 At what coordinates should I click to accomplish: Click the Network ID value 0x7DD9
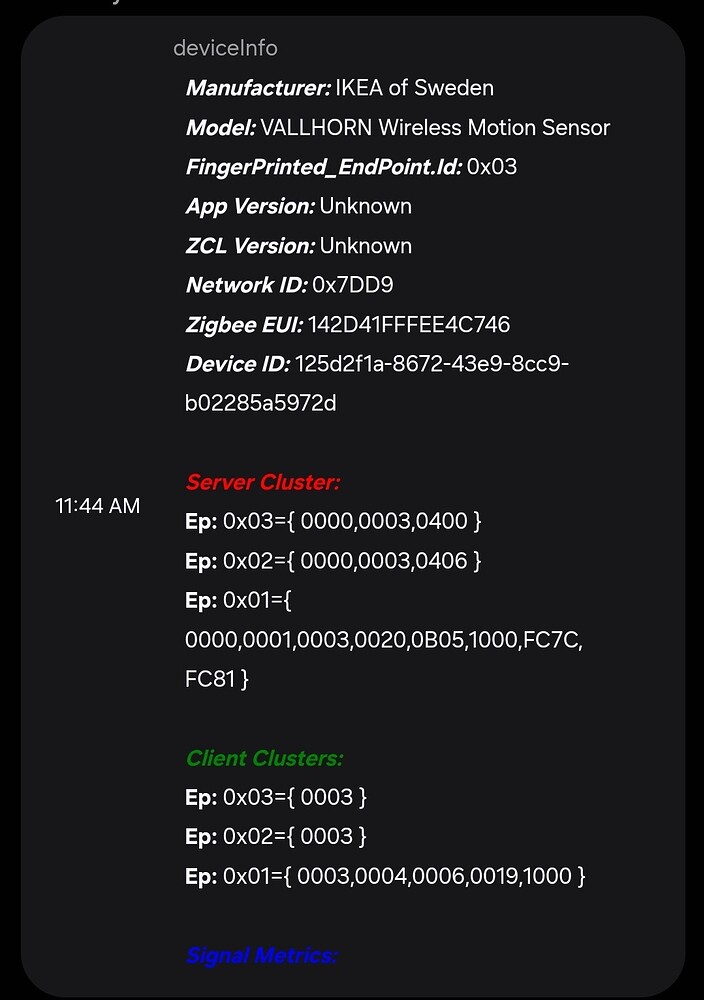[353, 285]
